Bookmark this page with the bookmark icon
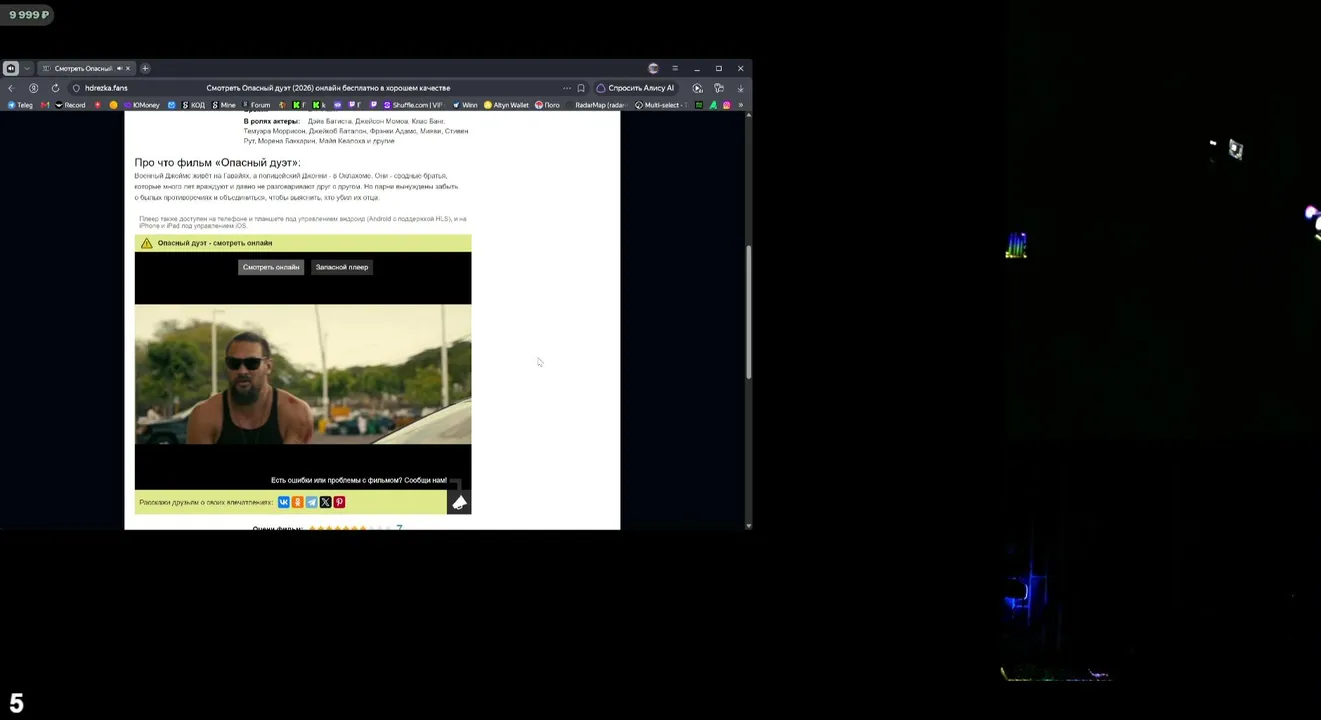Viewport: 1321px width, 720px height. [581, 88]
